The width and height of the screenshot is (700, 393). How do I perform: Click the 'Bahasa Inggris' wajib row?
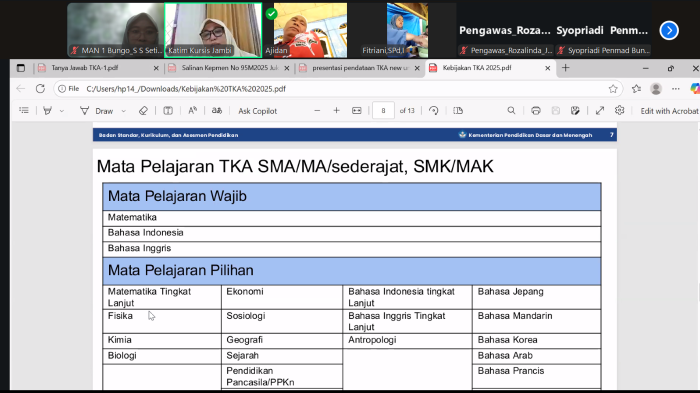pos(352,249)
